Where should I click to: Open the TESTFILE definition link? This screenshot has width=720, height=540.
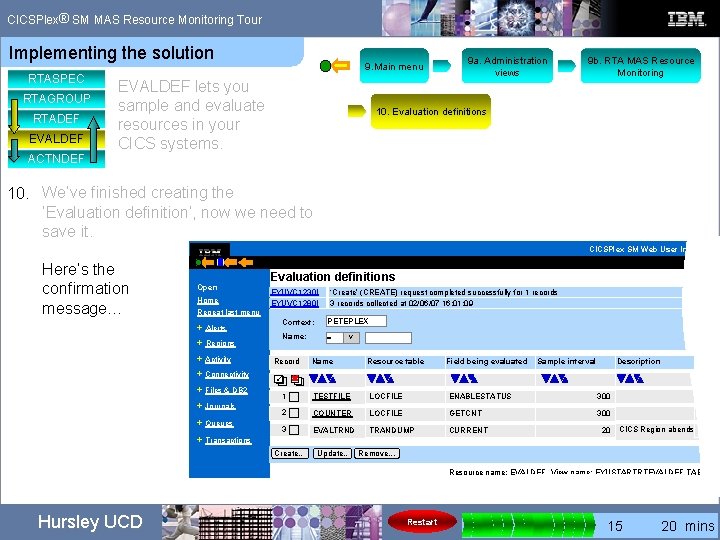click(332, 396)
